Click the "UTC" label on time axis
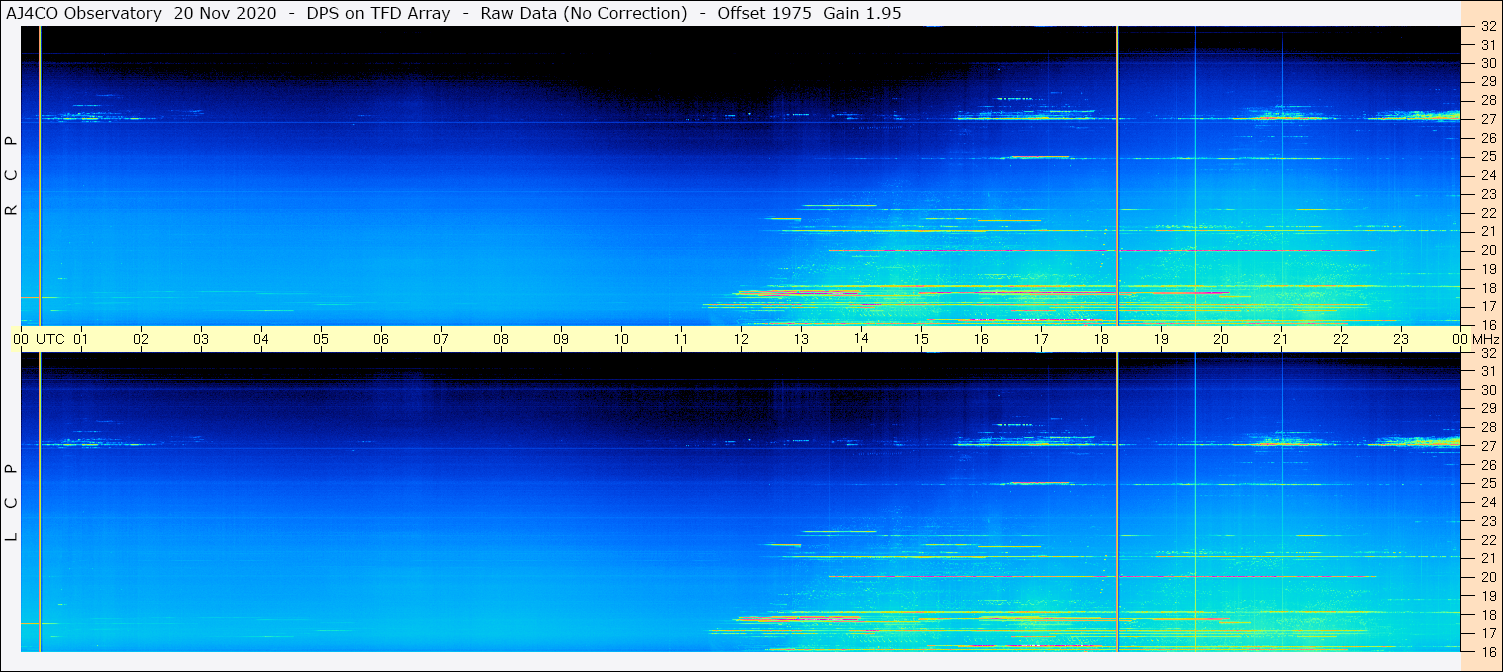This screenshot has width=1503, height=672. click(50, 339)
